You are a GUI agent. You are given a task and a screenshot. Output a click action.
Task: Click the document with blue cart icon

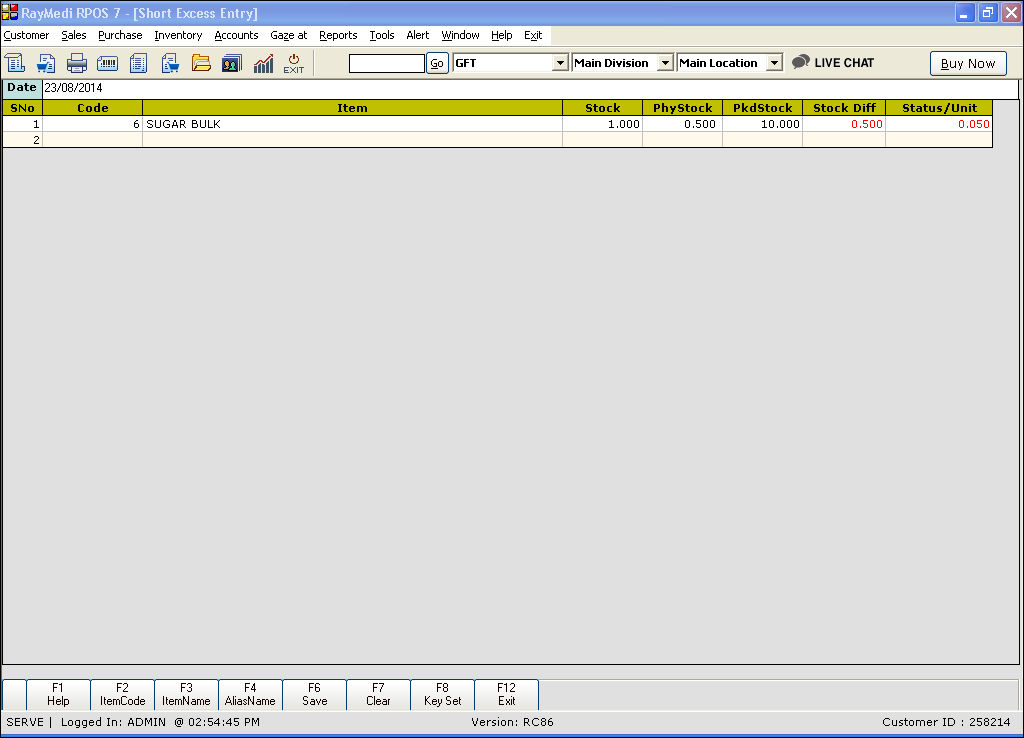(46, 63)
